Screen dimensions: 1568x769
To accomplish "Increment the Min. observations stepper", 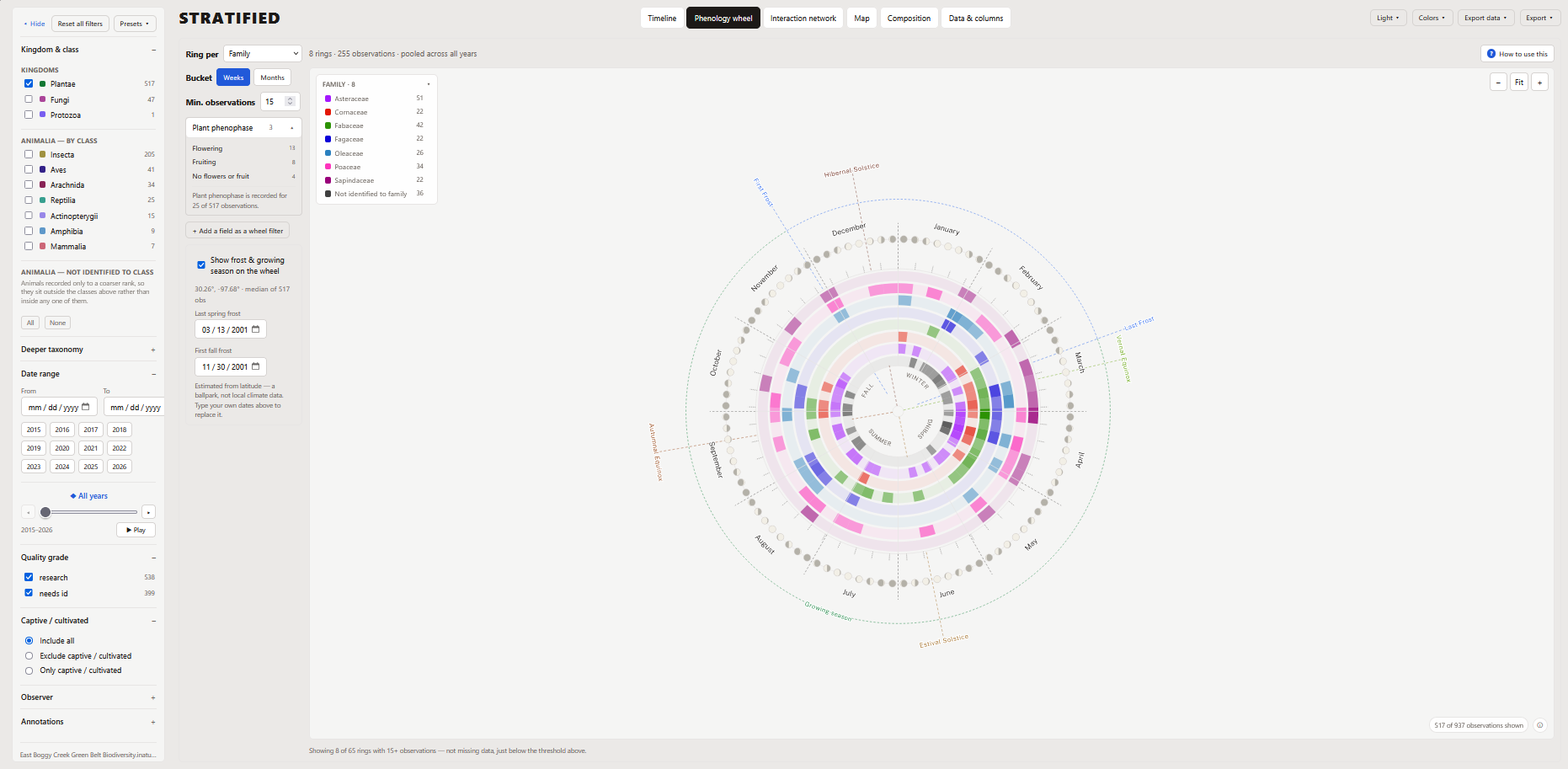I will pyautogui.click(x=291, y=99).
